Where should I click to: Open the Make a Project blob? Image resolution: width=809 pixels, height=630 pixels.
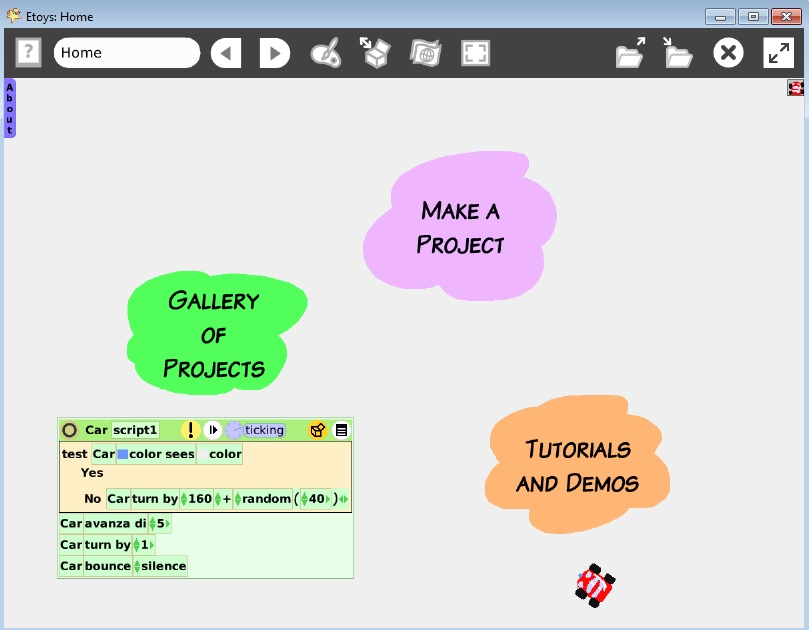point(460,226)
